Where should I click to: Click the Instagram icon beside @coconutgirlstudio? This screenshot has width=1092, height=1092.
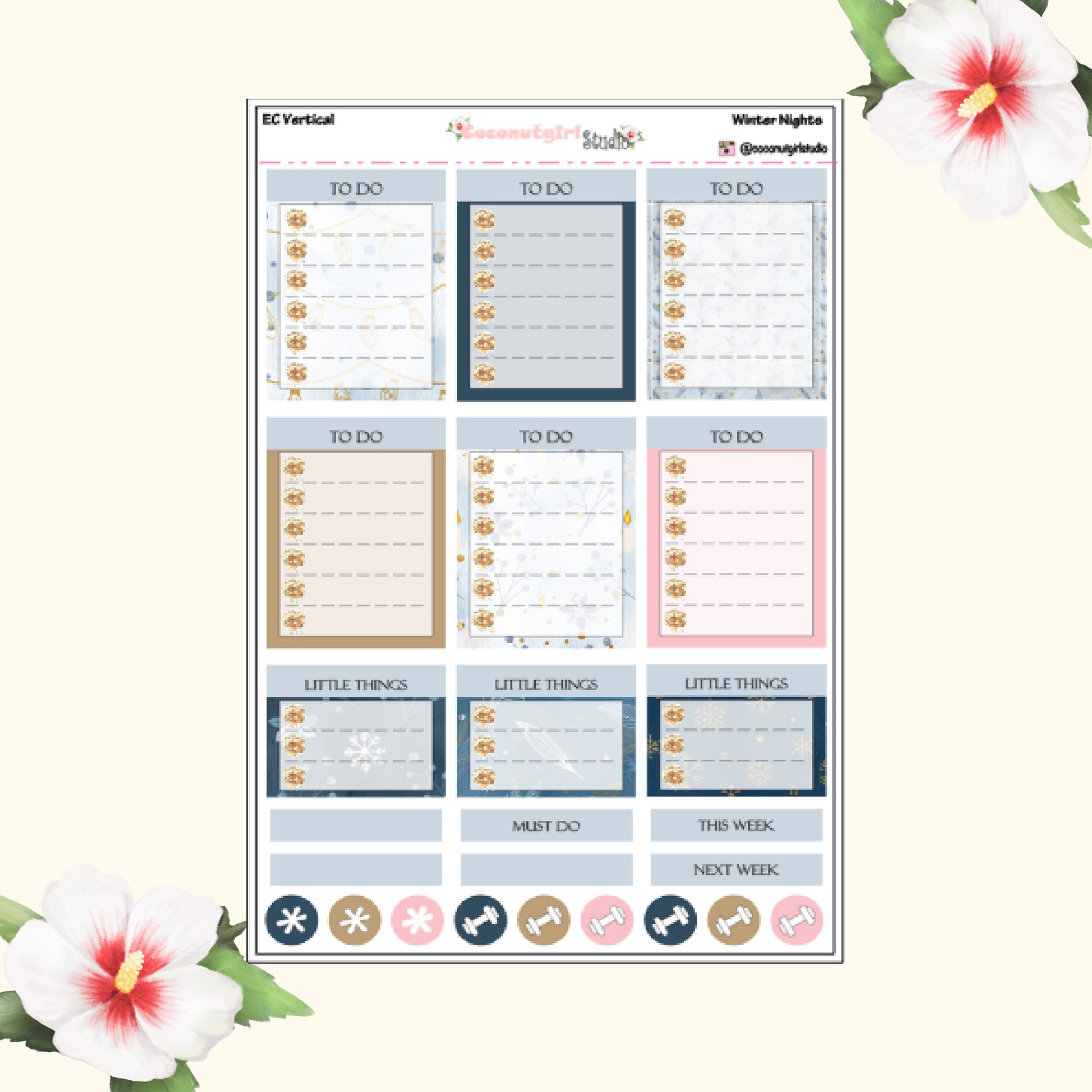(726, 148)
